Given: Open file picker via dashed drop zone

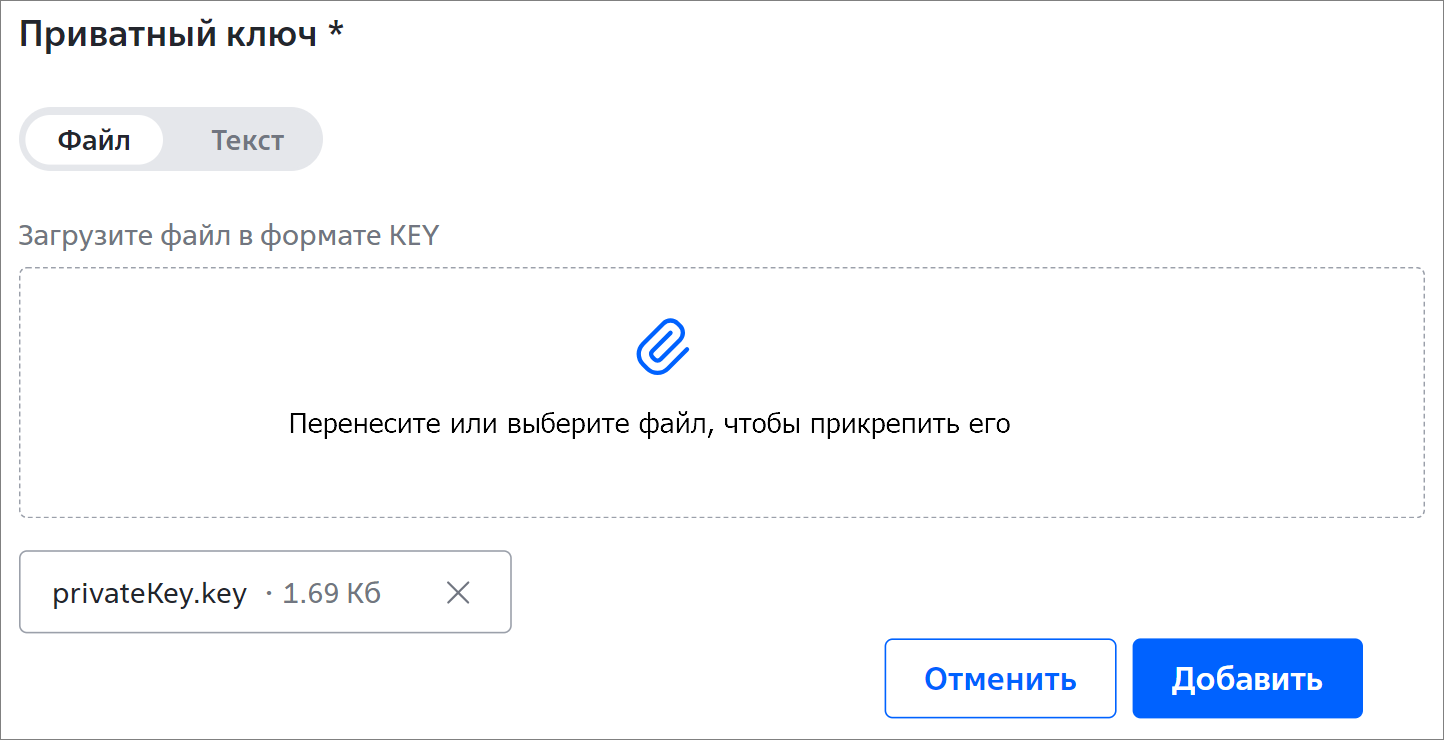Looking at the screenshot, I should pyautogui.click(x=722, y=392).
